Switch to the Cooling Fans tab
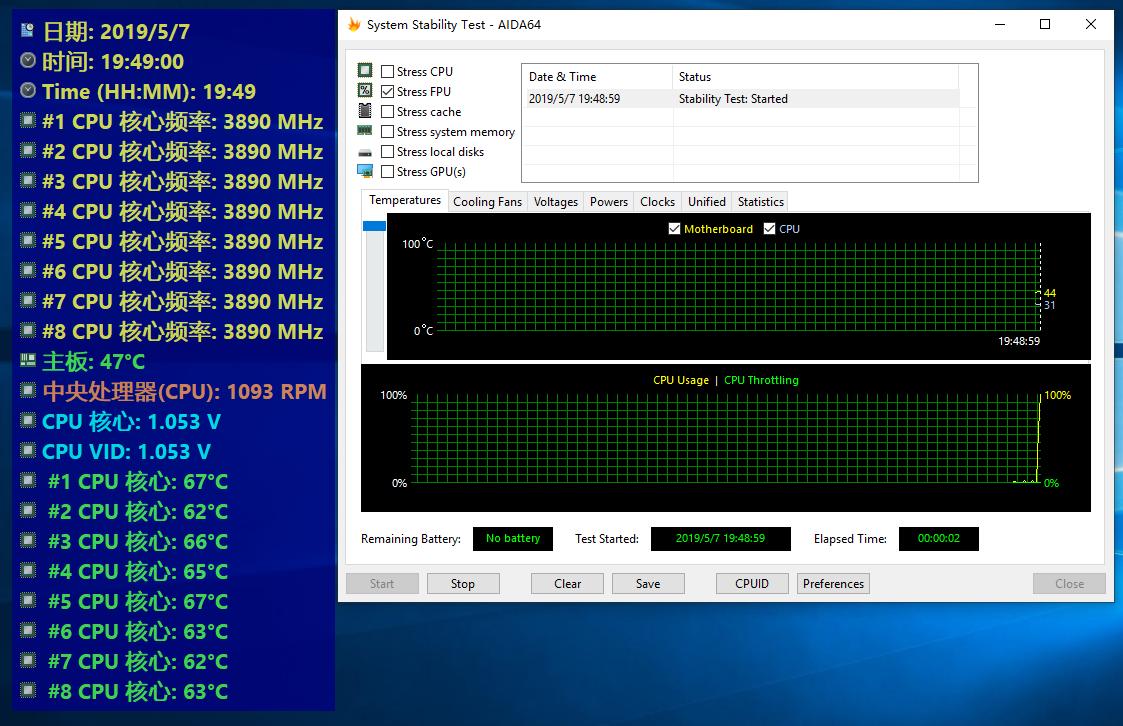Viewport: 1123px width, 726px height. pyautogui.click(x=487, y=202)
